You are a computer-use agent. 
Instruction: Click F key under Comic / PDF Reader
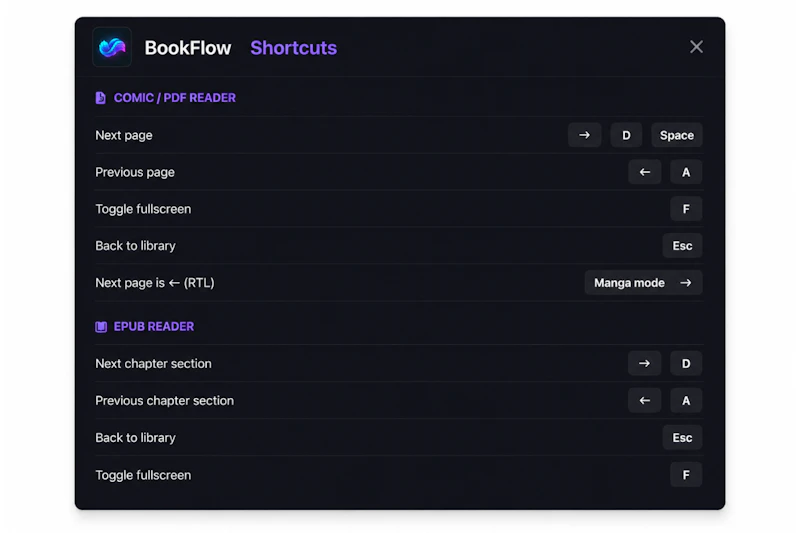pyautogui.click(x=686, y=209)
